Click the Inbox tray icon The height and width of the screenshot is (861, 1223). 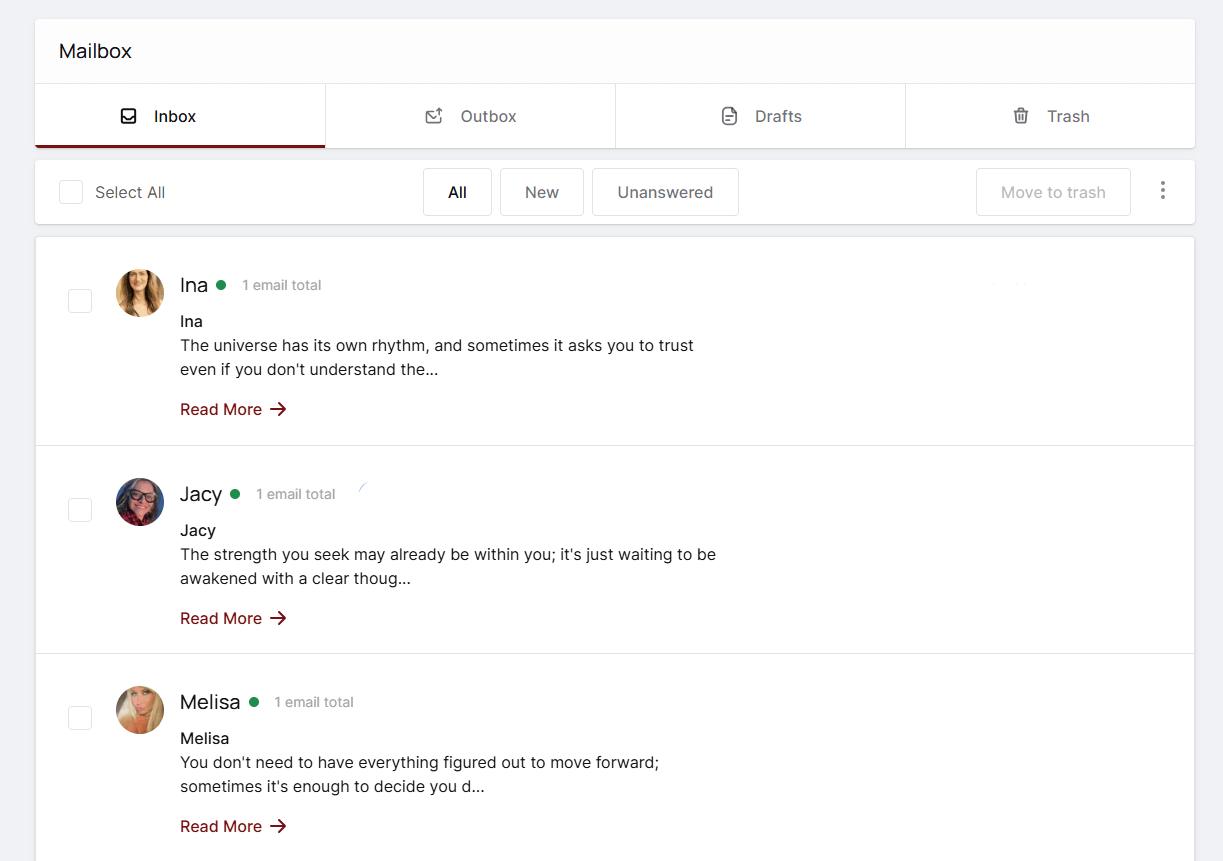click(128, 116)
